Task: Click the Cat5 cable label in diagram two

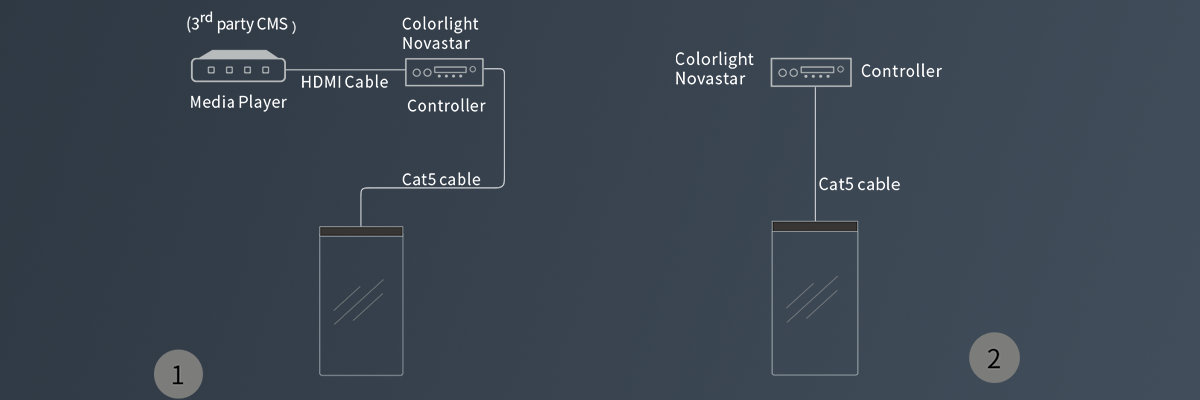Action: click(x=859, y=184)
